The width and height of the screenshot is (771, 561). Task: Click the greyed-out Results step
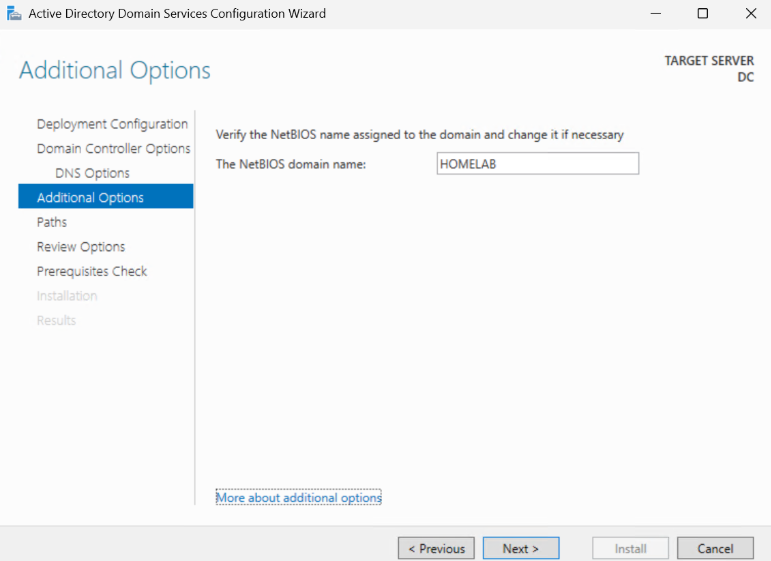coord(56,320)
